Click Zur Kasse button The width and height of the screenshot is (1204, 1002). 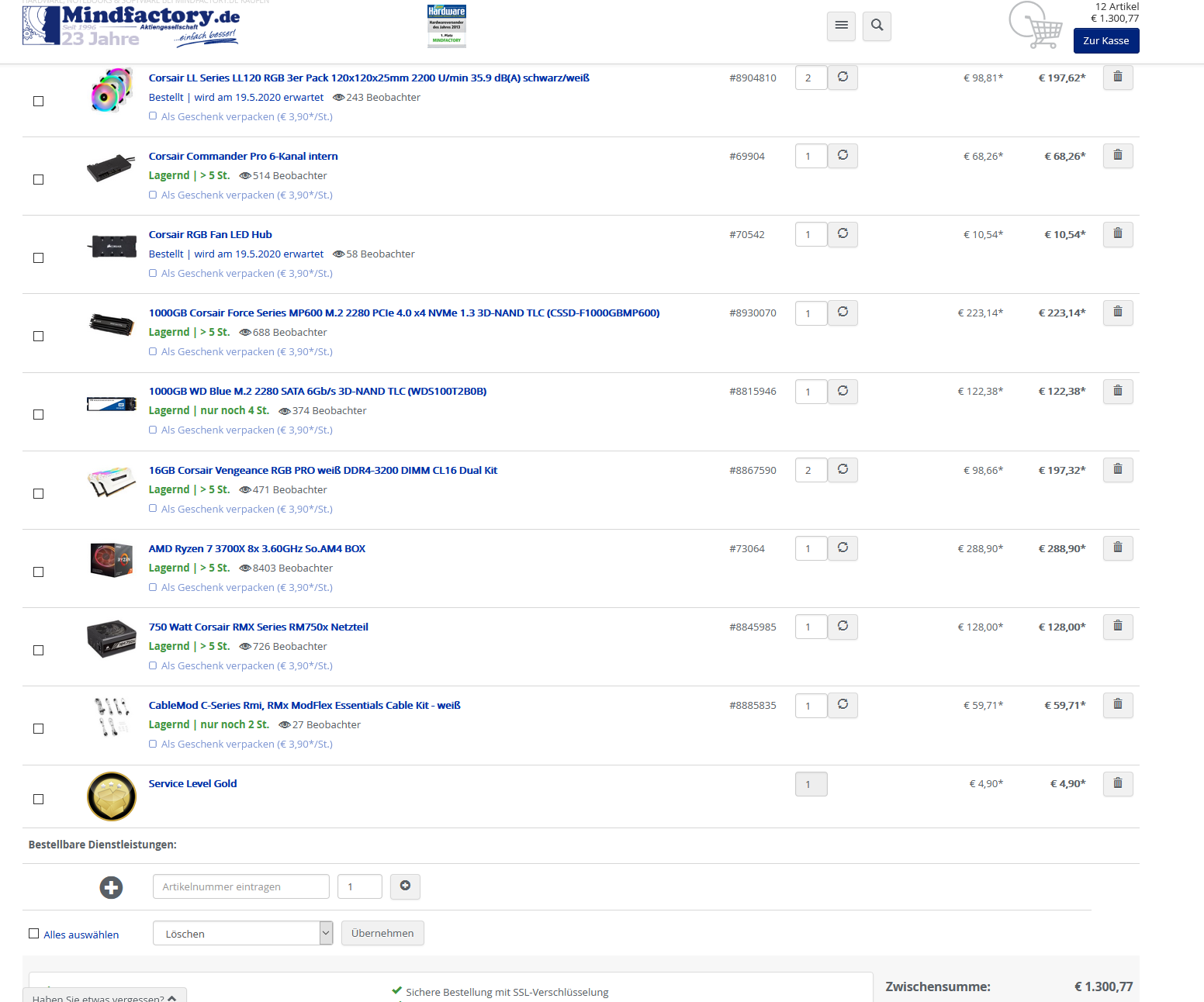1106,41
